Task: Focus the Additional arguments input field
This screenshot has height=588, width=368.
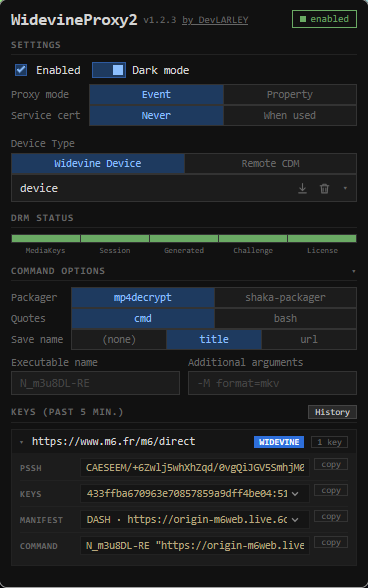Action: tap(272, 383)
